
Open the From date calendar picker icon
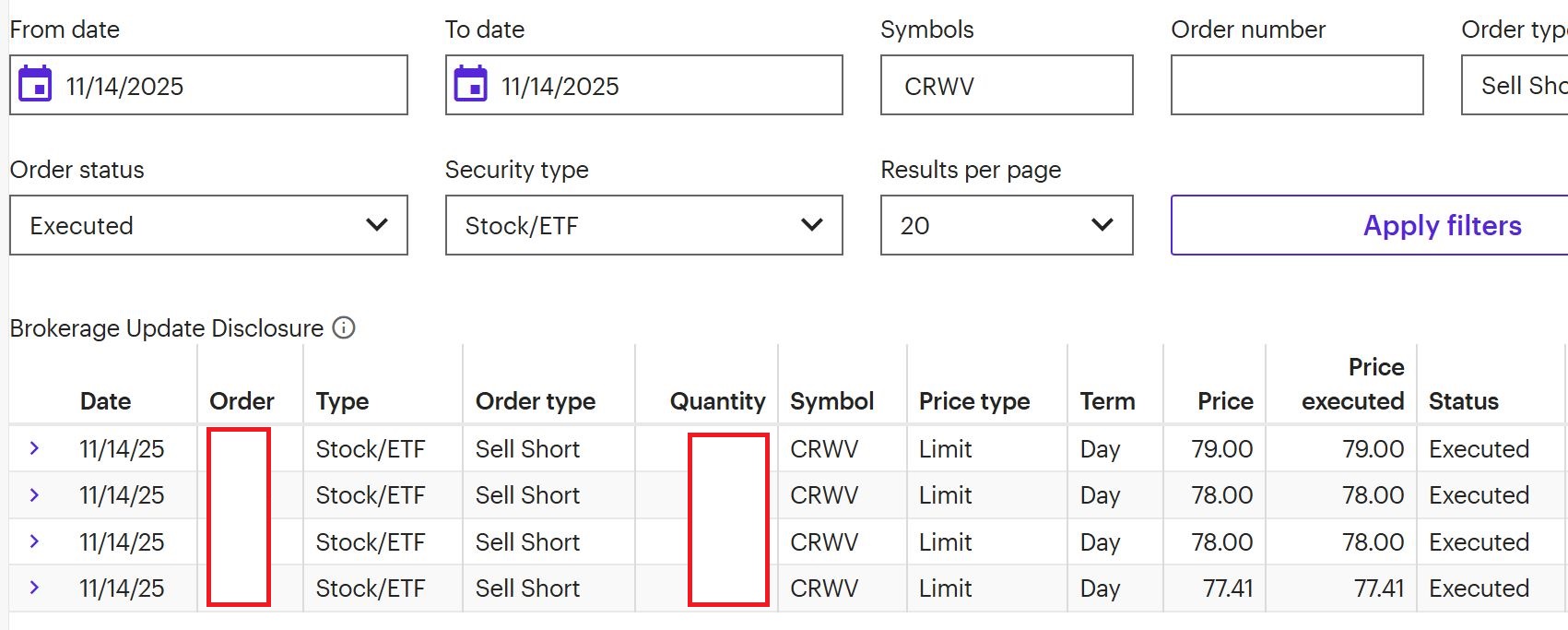36,84
